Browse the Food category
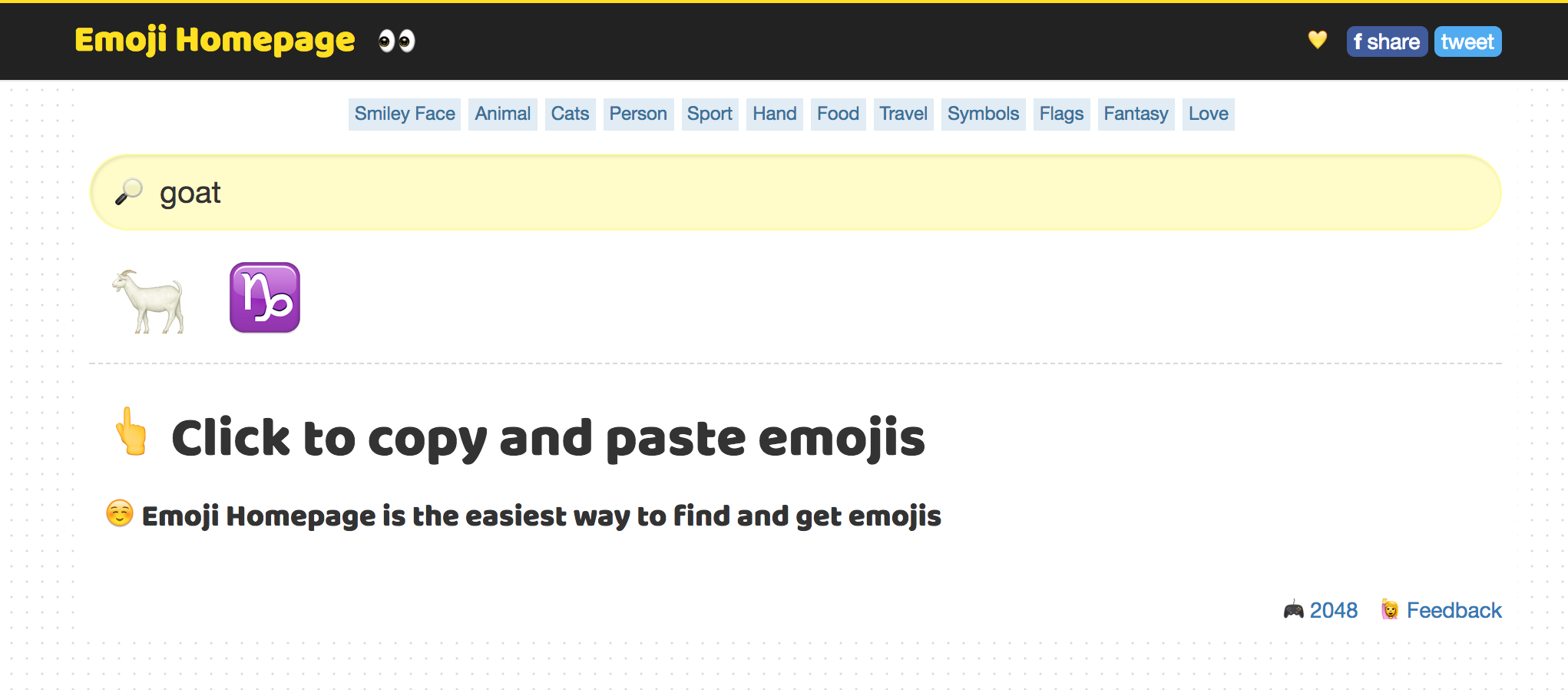This screenshot has height=690, width=1568. pos(838,114)
